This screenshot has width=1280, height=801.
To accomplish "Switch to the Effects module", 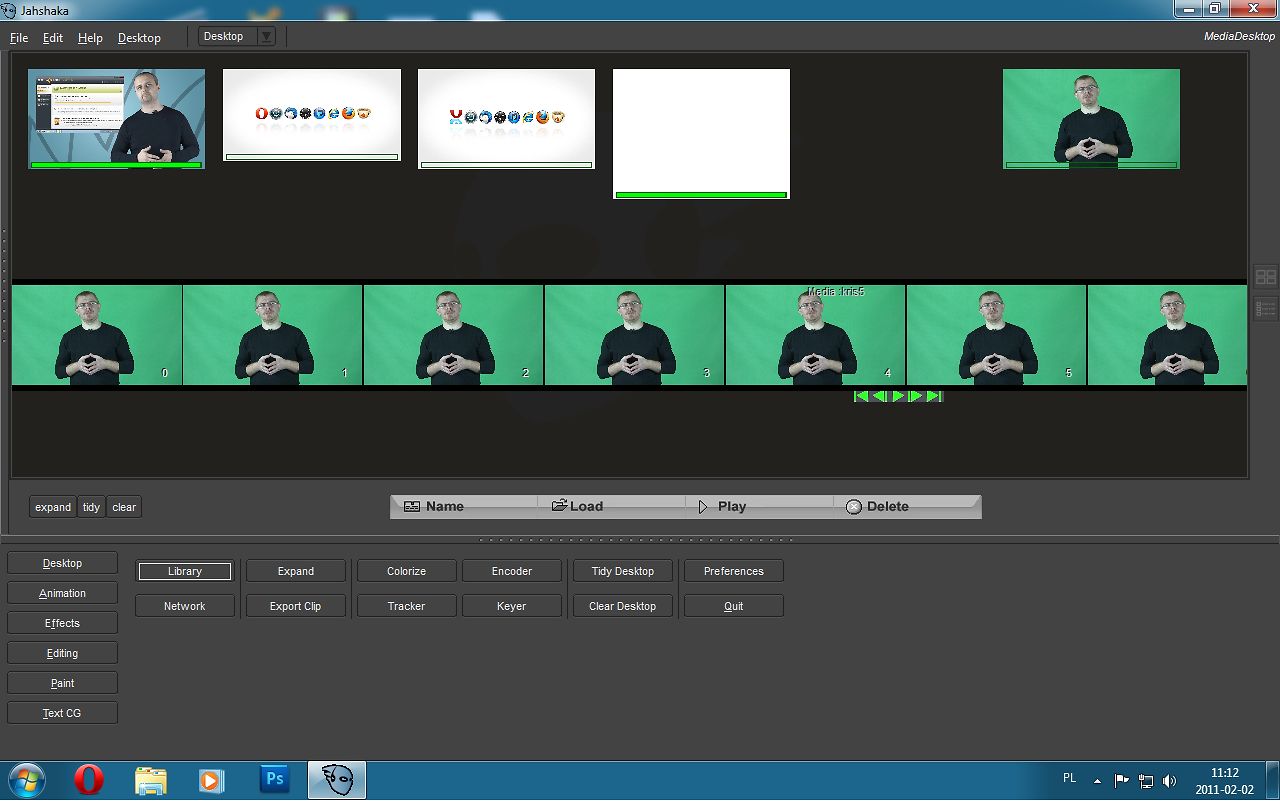I will [62, 623].
